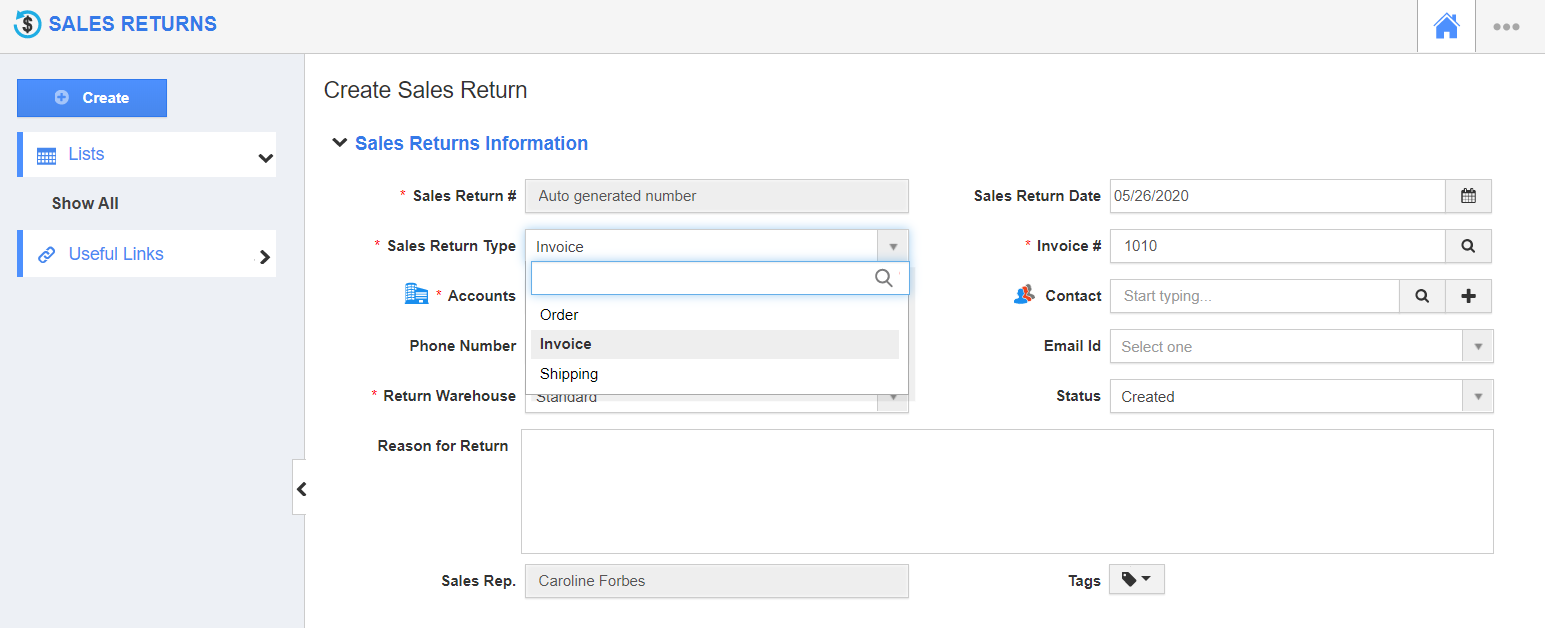Open the Status dropdown showing Created
This screenshot has height=628, width=1545.
1477,396
